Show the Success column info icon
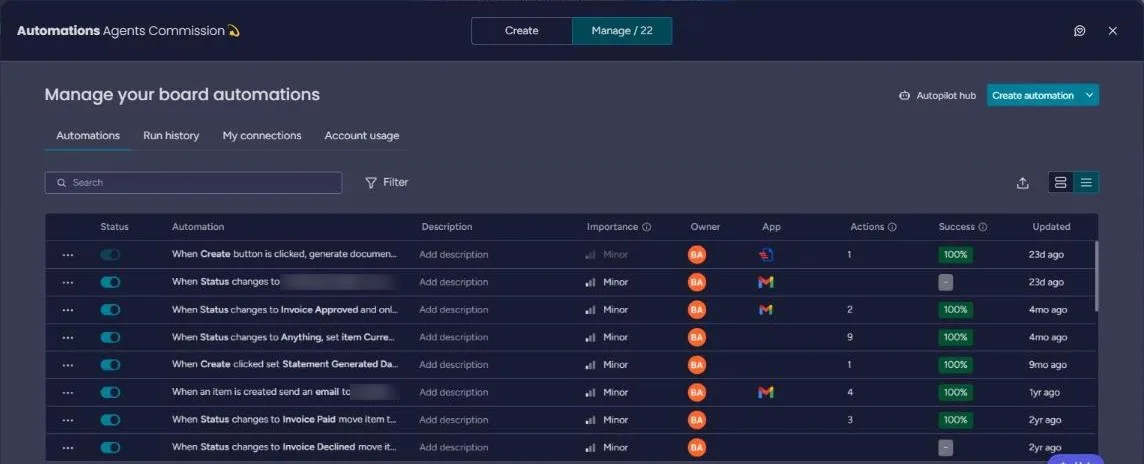The width and height of the screenshot is (1144, 464). (x=983, y=227)
